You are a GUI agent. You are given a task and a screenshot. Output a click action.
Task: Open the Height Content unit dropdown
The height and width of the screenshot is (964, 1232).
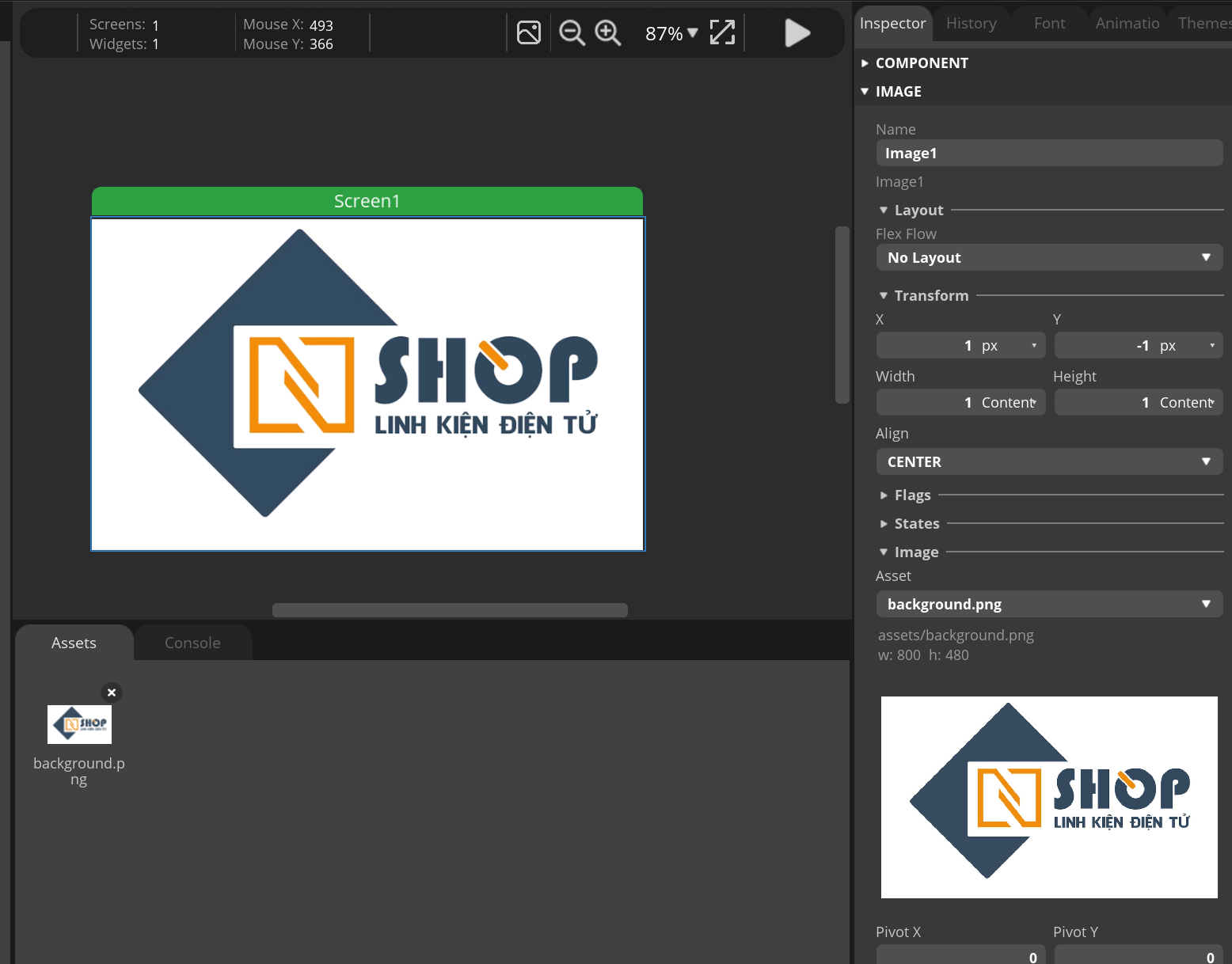[x=1188, y=402]
